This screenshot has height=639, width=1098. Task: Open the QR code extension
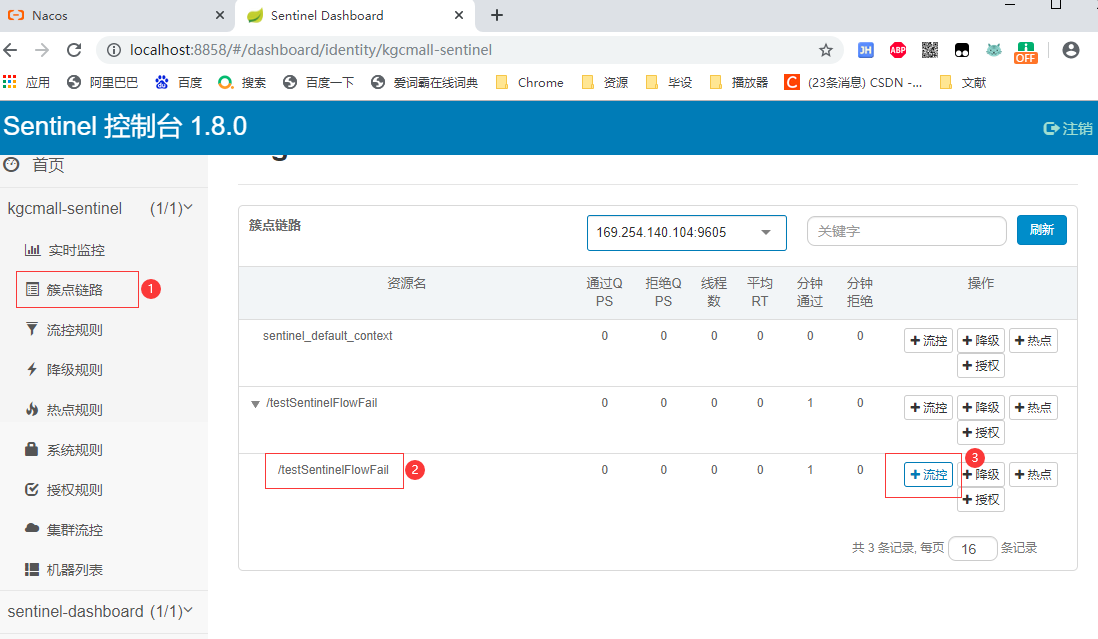tap(929, 50)
